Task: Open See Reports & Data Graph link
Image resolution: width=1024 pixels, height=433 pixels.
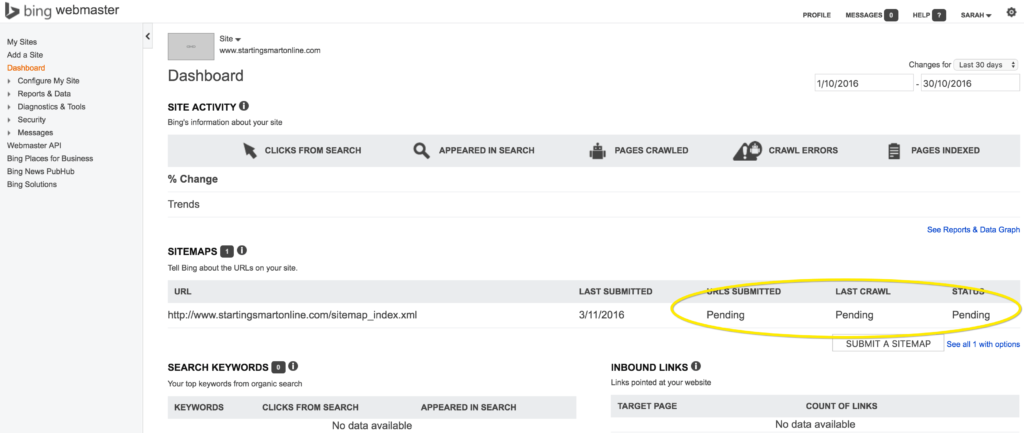Action: [973, 230]
